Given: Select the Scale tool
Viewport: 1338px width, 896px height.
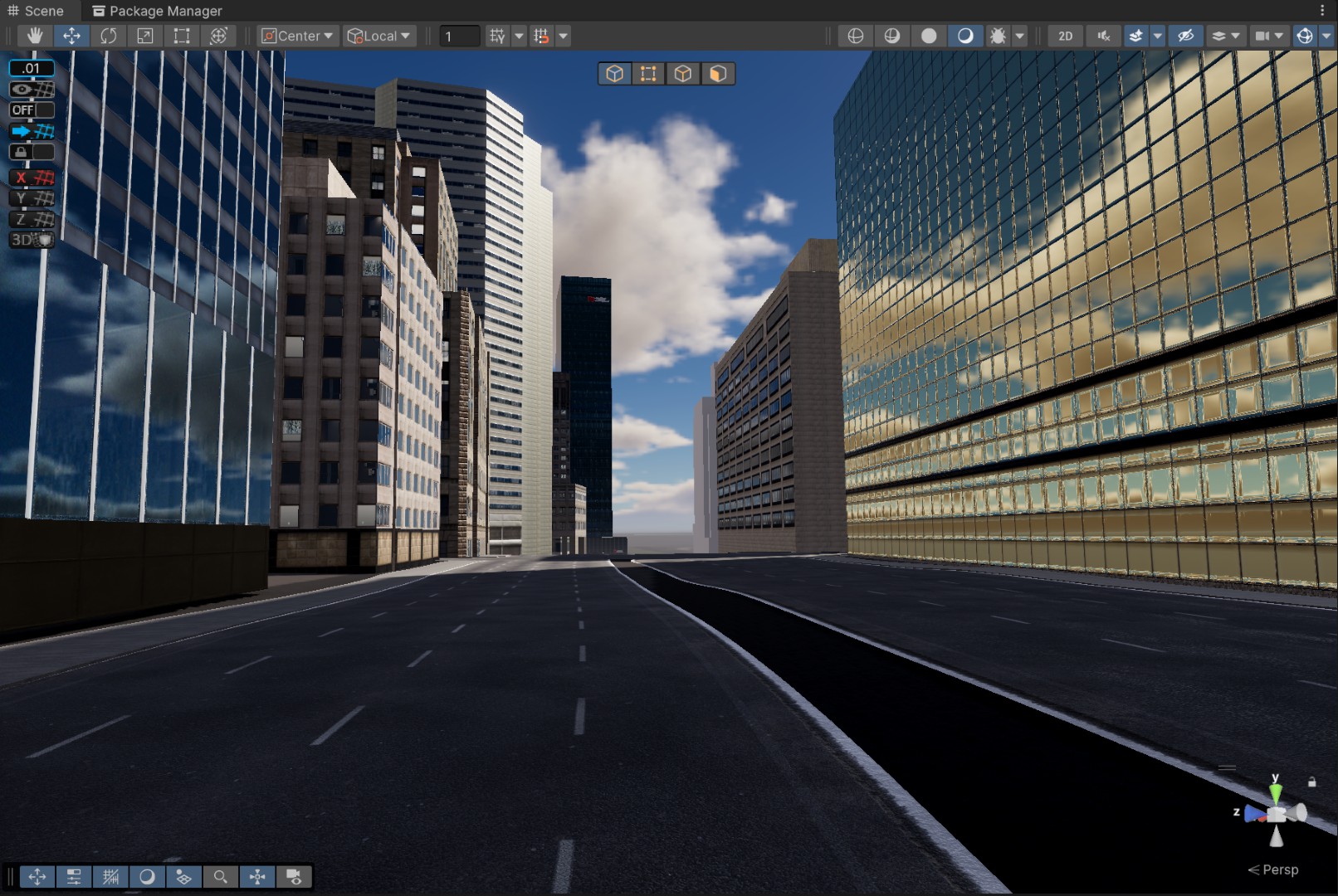Looking at the screenshot, I should (x=144, y=36).
